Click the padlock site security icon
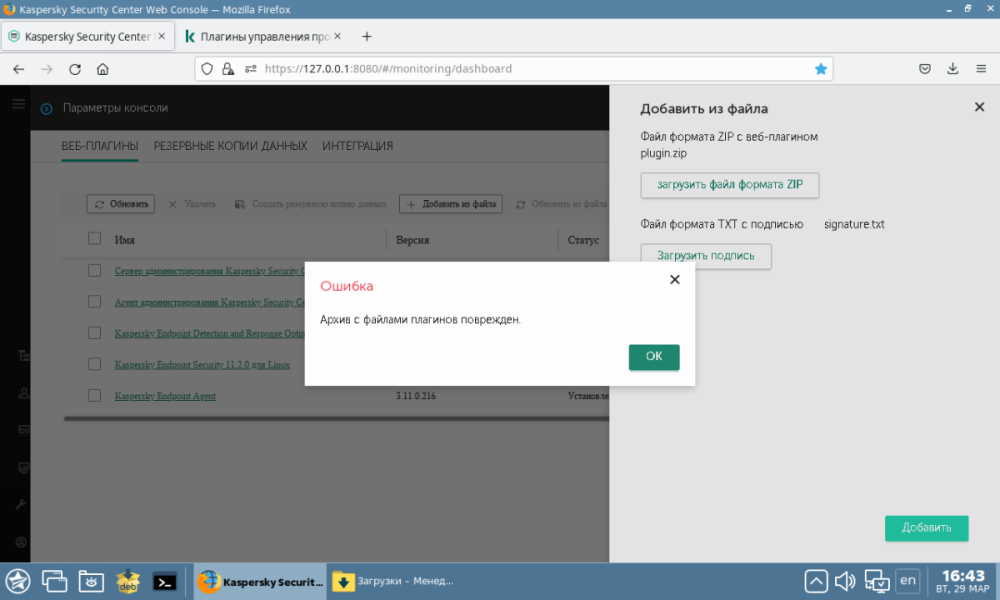The width and height of the screenshot is (1000, 600). [x=228, y=69]
